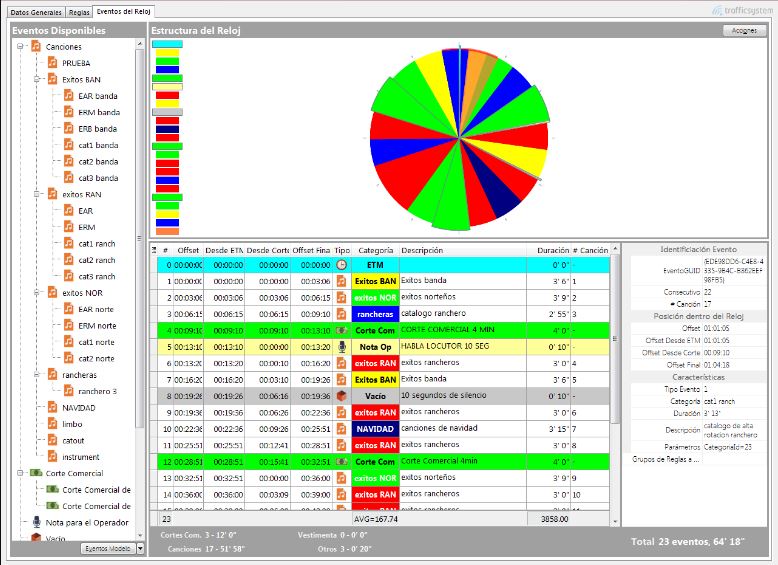Click the cube icon in the Vacío row
The image size is (778, 565).
(x=342, y=395)
